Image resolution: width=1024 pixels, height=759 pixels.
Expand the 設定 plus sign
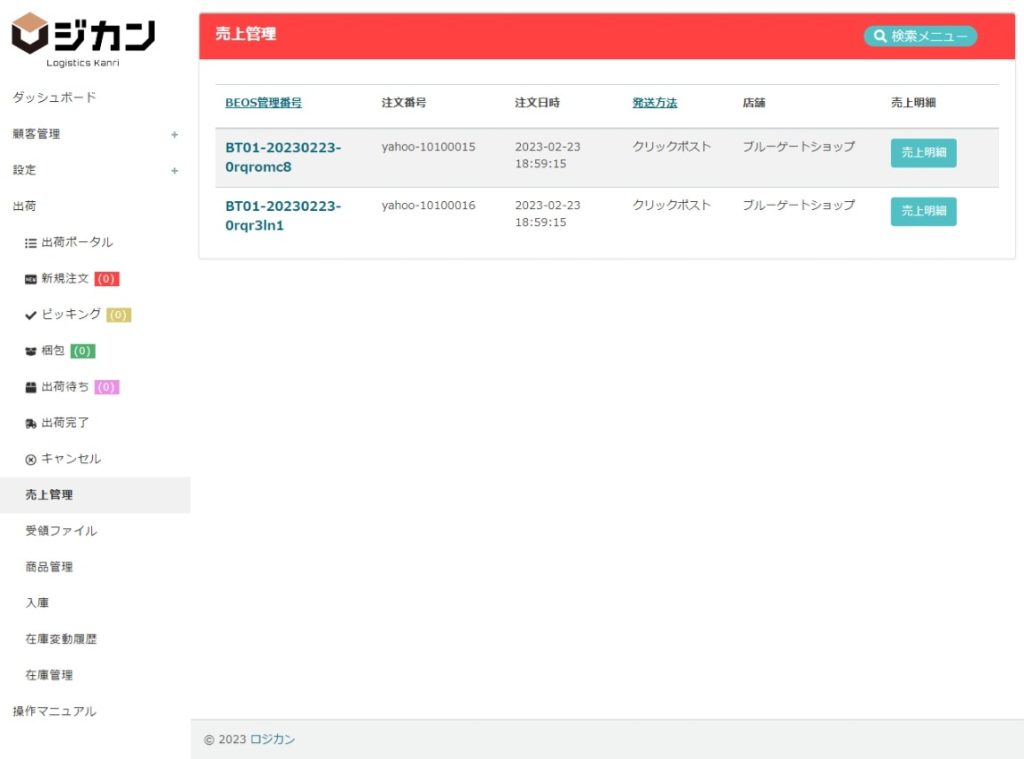174,170
